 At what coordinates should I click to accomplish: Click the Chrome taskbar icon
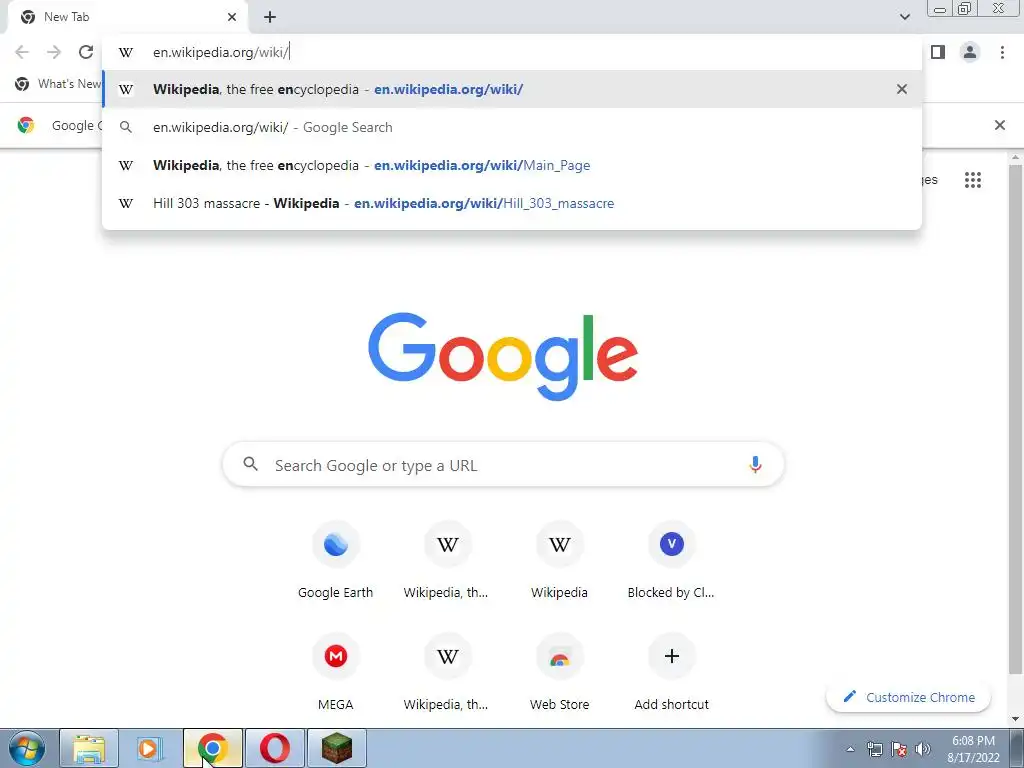213,748
